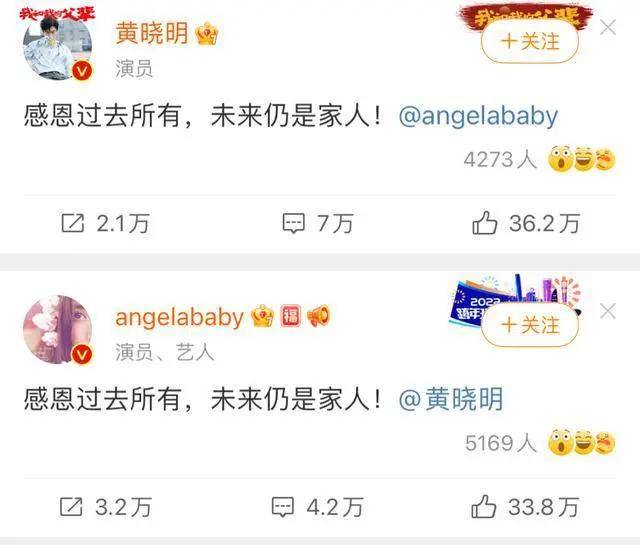Like the post with 33.8万 likes
The image size is (640, 545).
click(525, 507)
